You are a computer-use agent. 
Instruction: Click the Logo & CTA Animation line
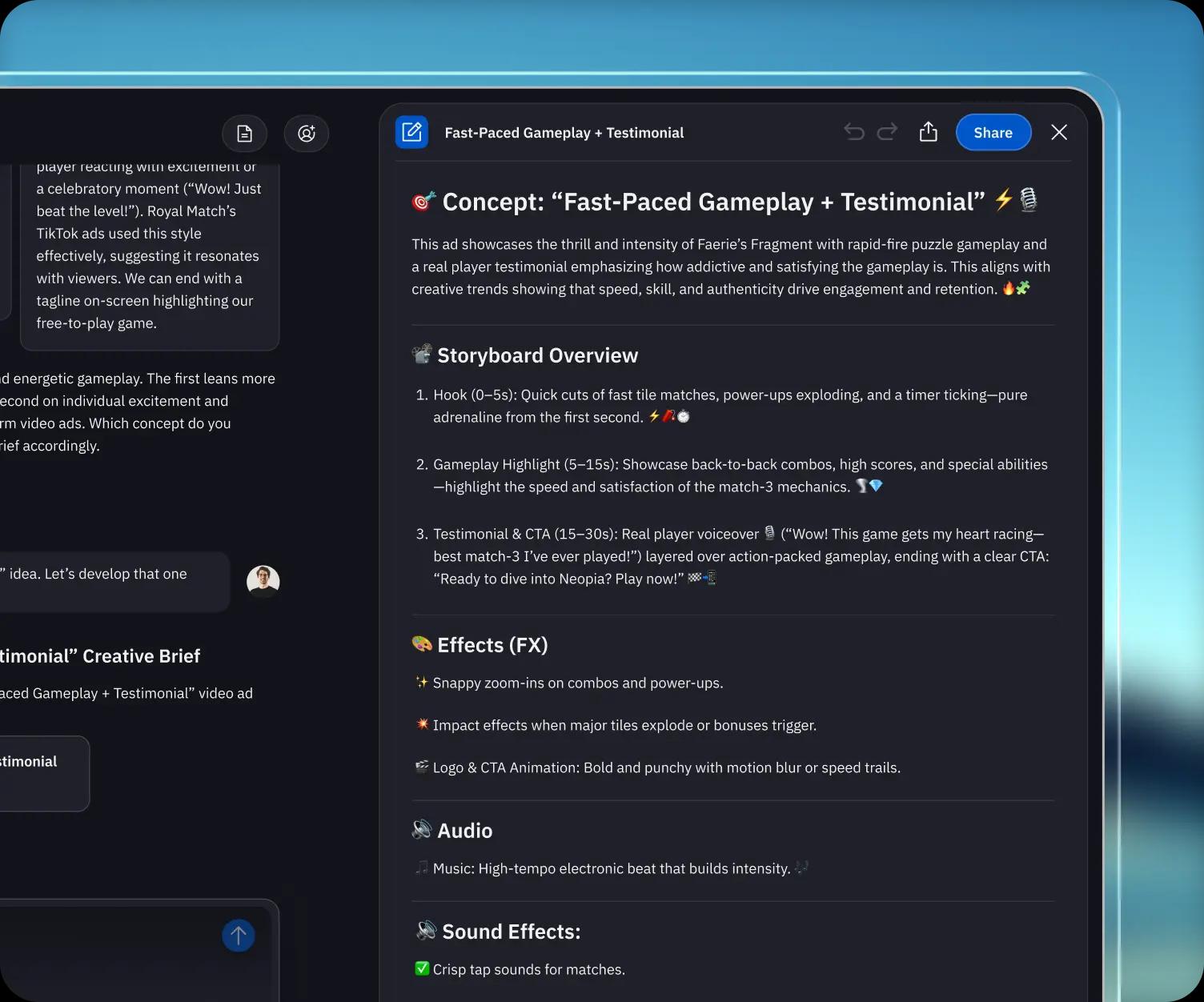pos(657,768)
